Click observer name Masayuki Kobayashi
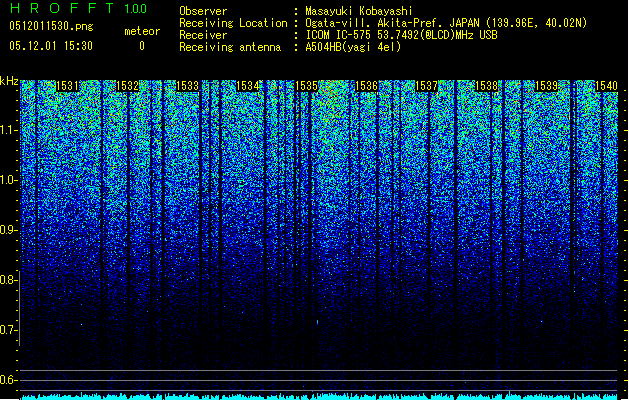This screenshot has height=400, width=629. coord(359,11)
